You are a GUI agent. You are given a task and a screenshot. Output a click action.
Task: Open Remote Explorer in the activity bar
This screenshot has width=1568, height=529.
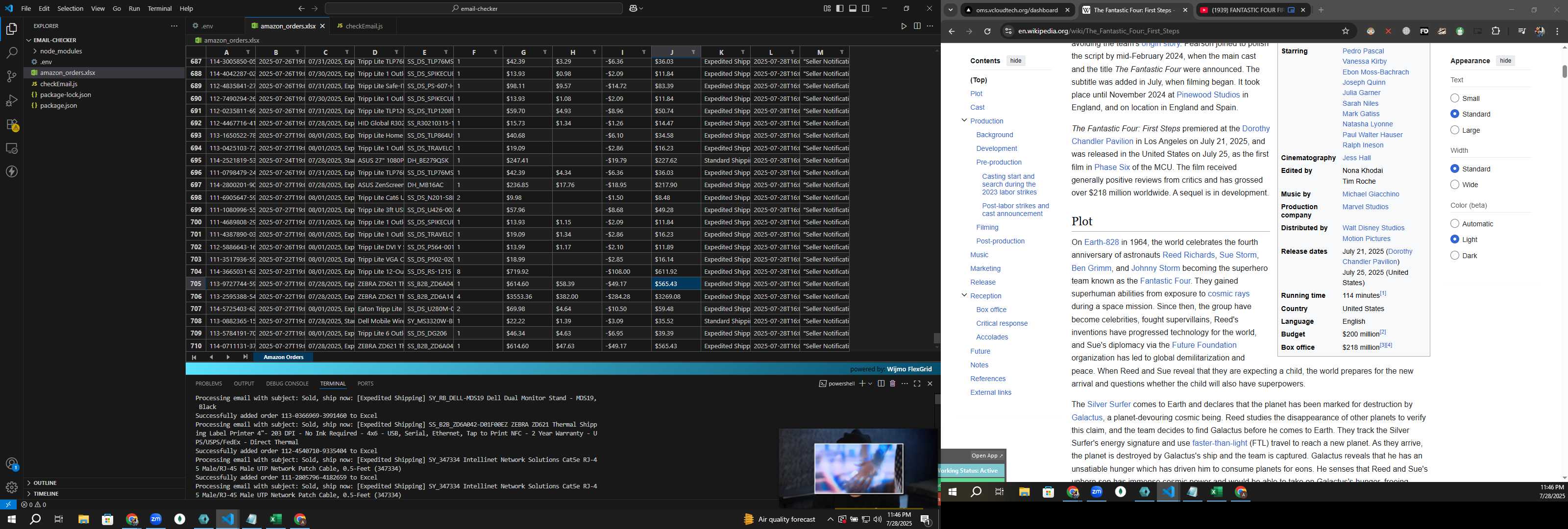pos(12,148)
